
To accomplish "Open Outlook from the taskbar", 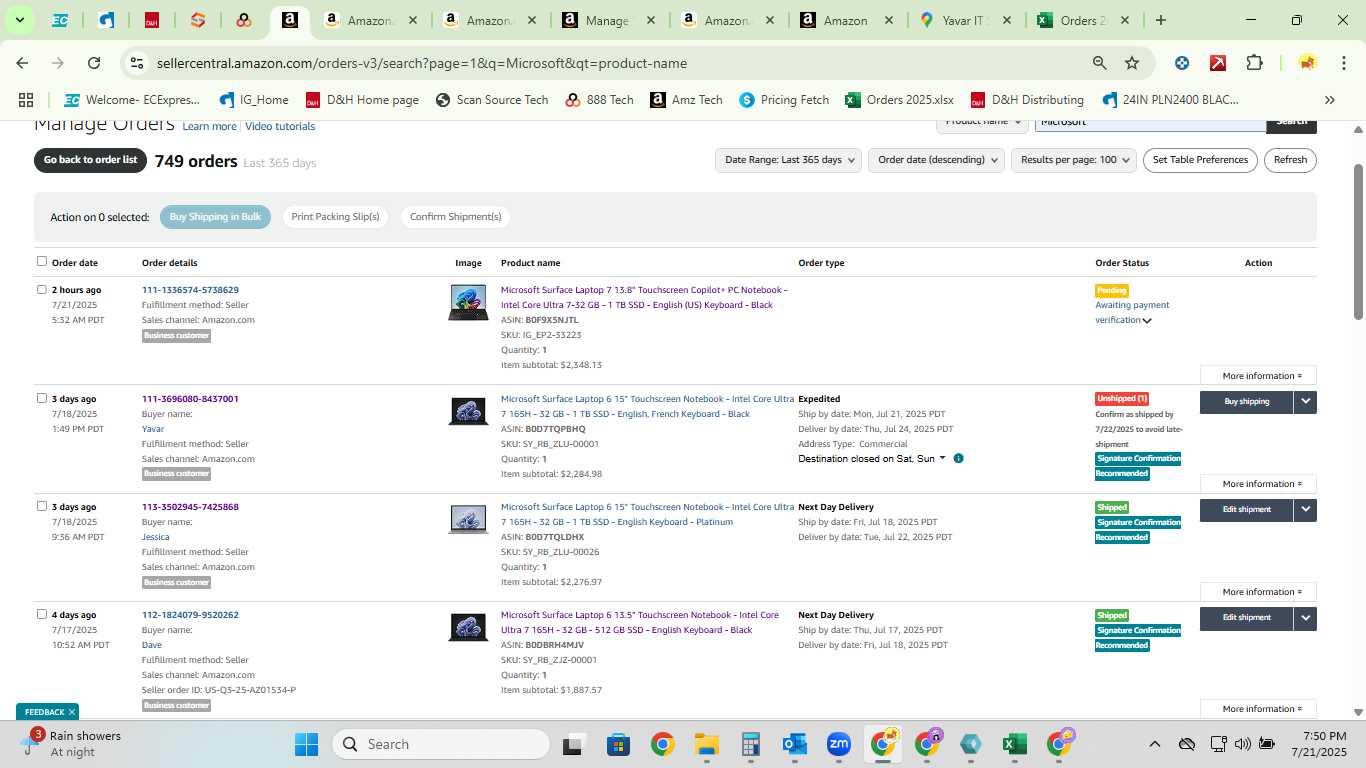I will tap(795, 744).
